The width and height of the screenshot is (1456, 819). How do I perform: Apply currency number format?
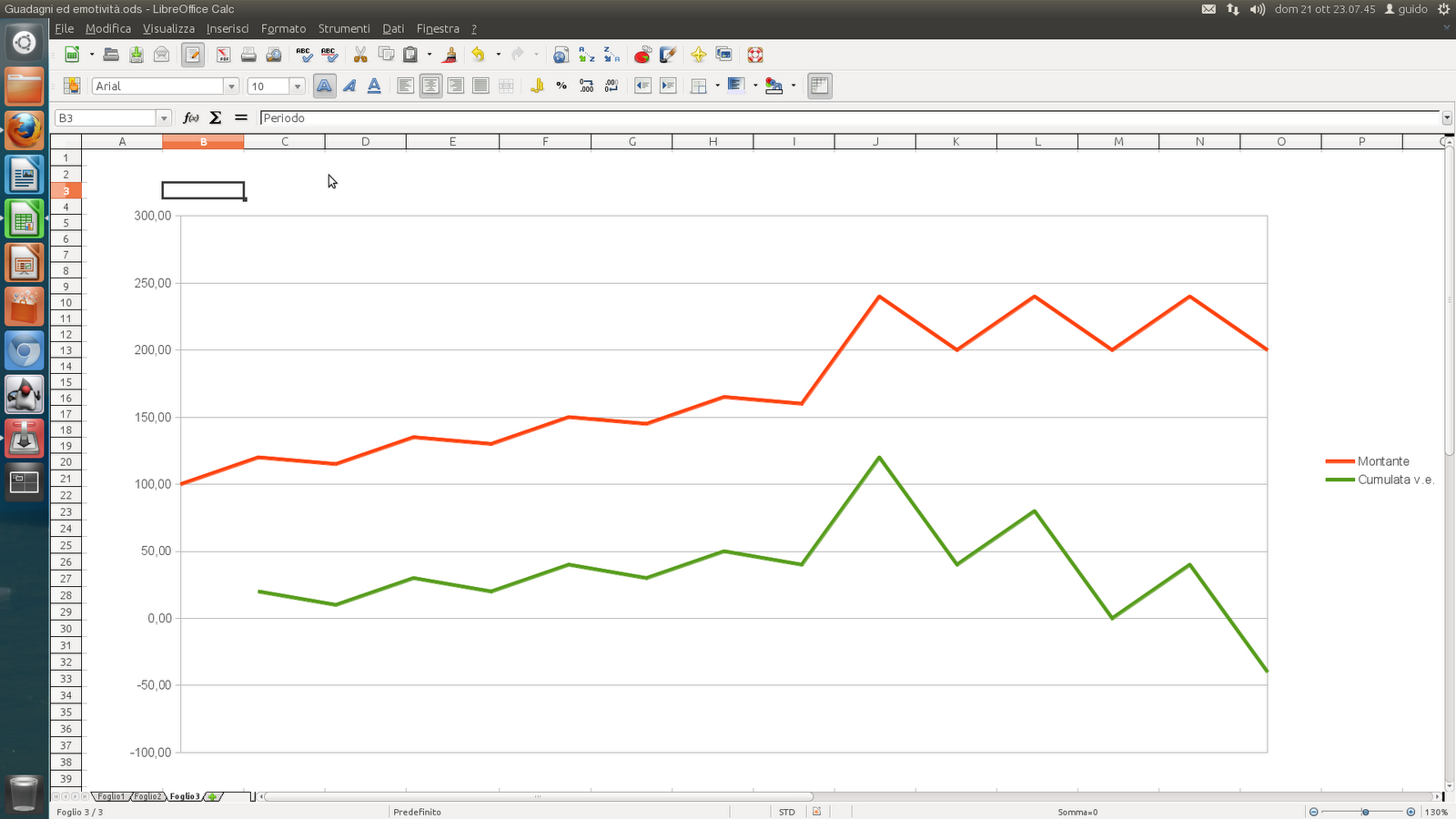point(537,86)
